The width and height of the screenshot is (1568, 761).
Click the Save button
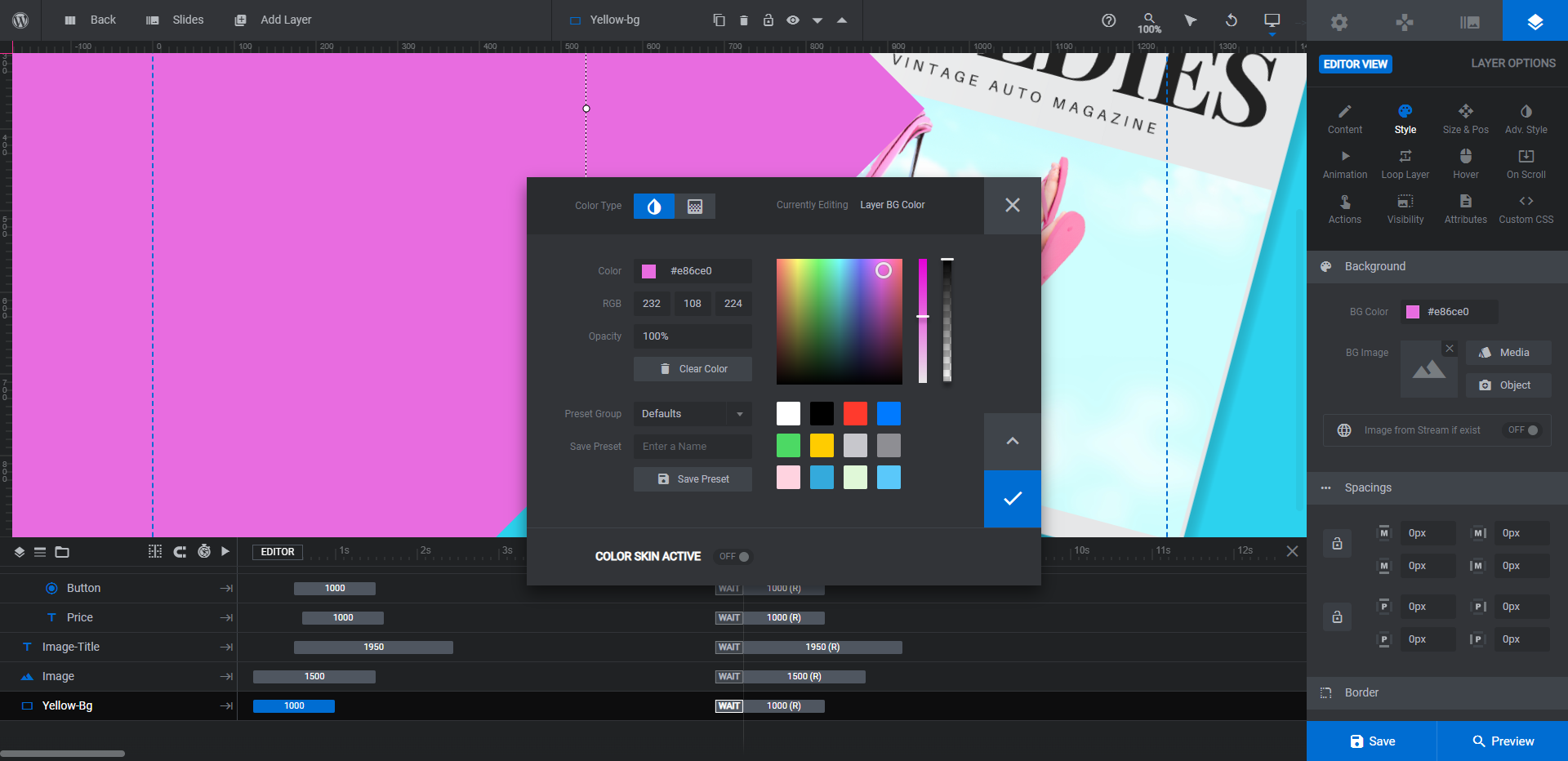[x=1372, y=741]
